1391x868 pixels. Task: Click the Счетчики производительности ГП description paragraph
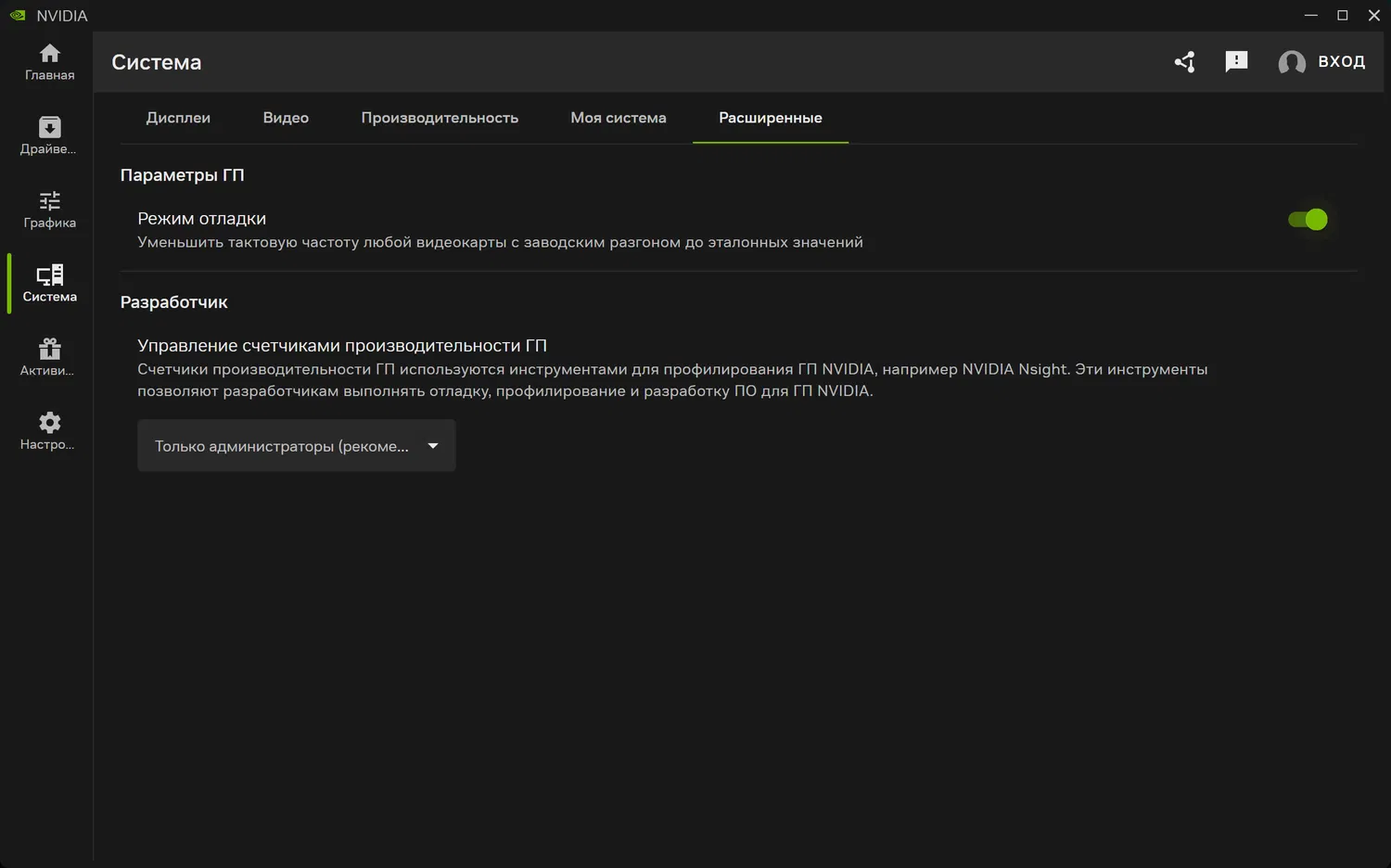point(672,380)
